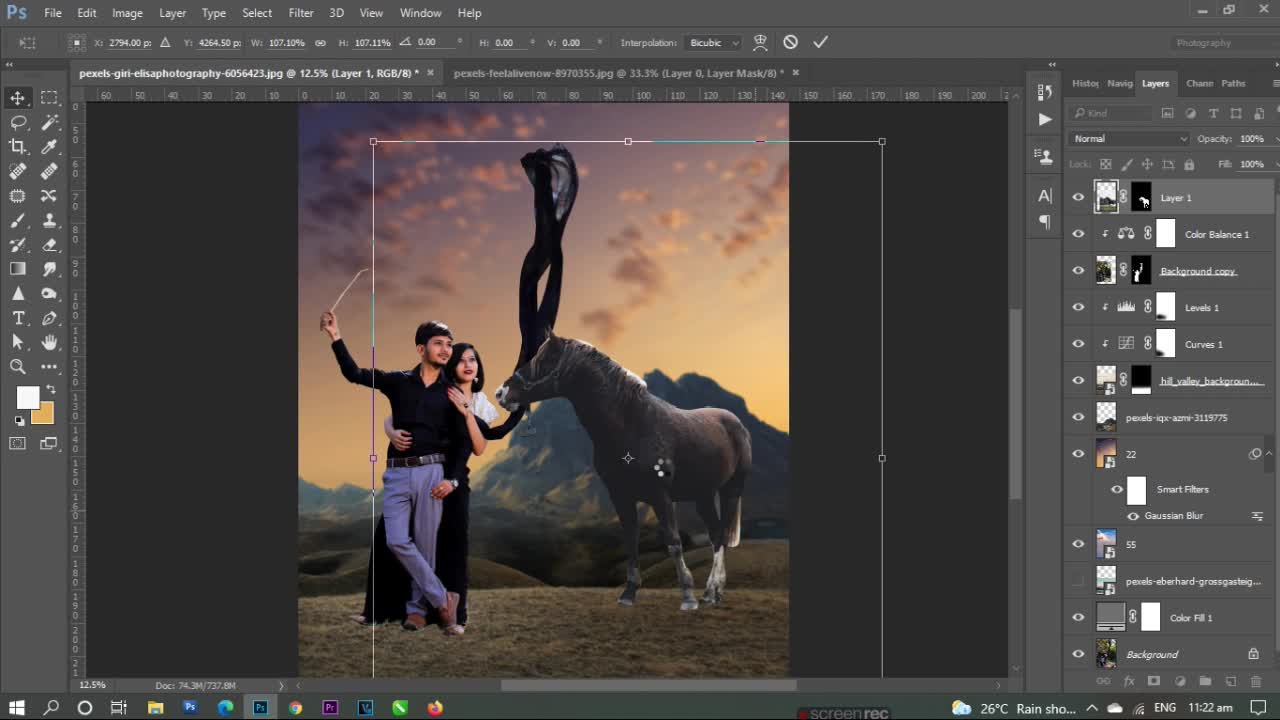
Task: Open the blend mode Normal dropdown
Action: 1129,139
